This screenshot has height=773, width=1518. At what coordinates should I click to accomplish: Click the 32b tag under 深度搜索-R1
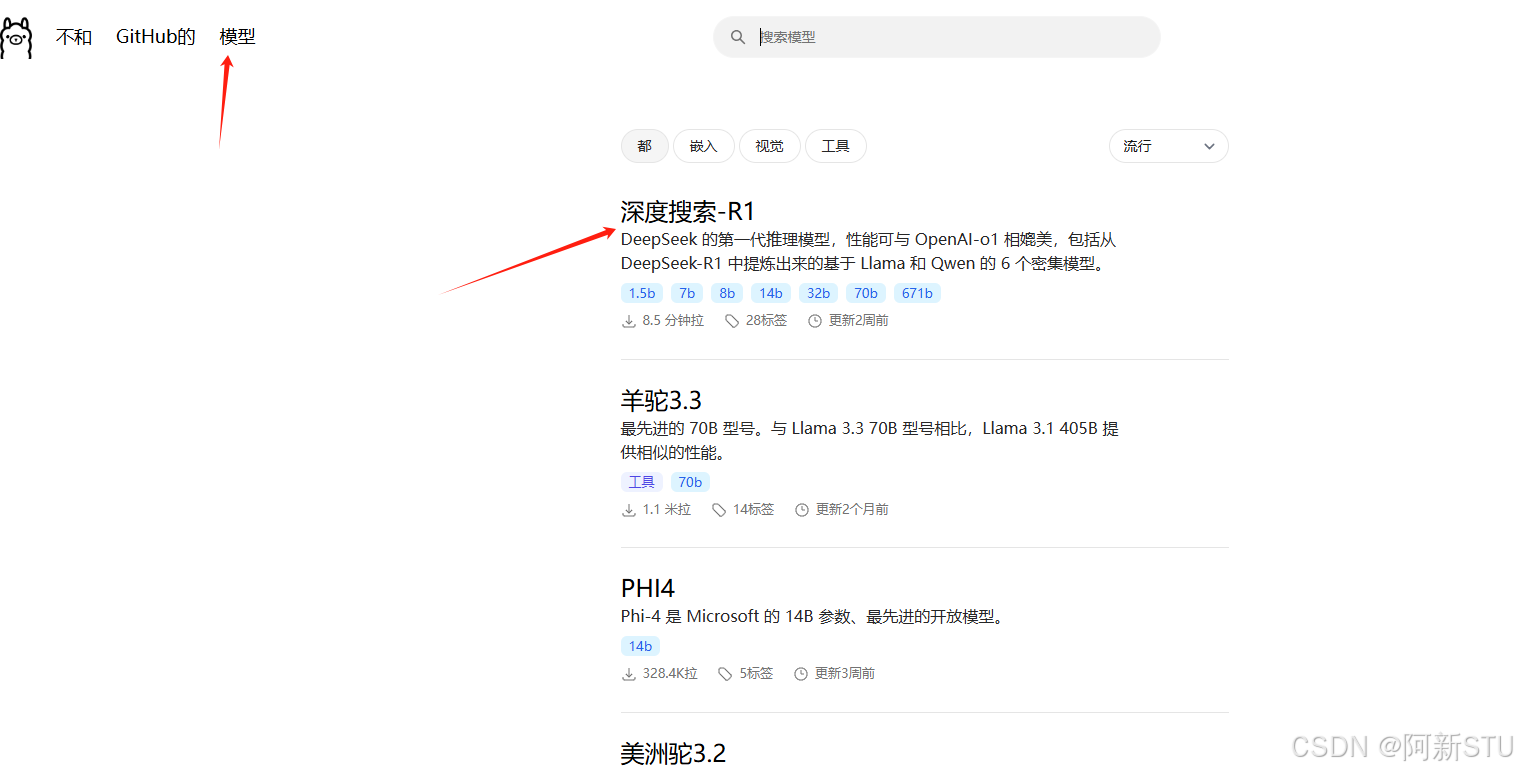[x=819, y=293]
